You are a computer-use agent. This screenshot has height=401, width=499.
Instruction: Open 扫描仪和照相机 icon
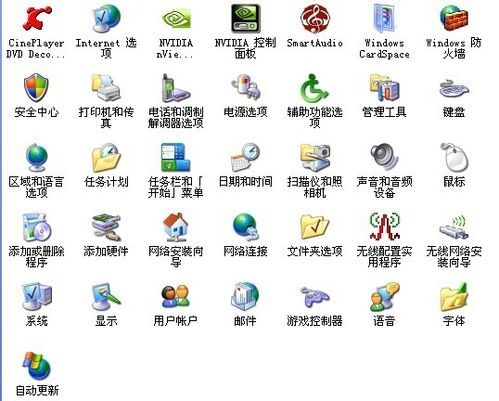[315, 158]
